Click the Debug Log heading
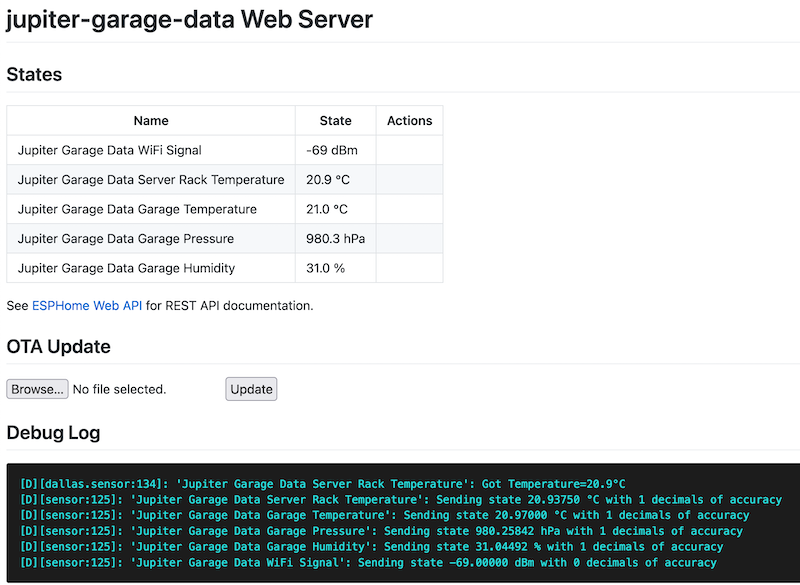The image size is (800, 585). pyautogui.click(x=53, y=433)
